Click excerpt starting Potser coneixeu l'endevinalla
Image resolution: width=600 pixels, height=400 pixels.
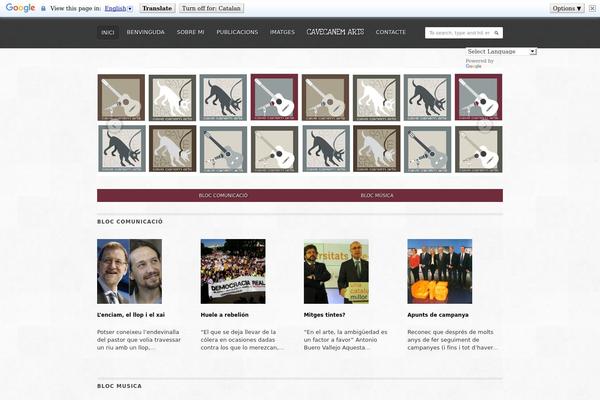click(139, 340)
